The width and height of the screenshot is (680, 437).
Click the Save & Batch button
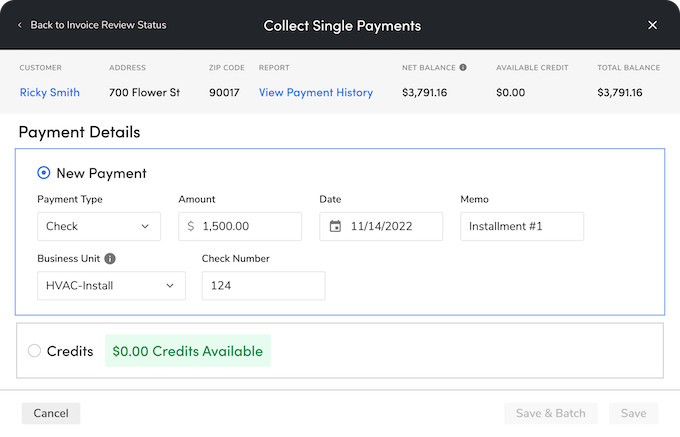pos(550,413)
